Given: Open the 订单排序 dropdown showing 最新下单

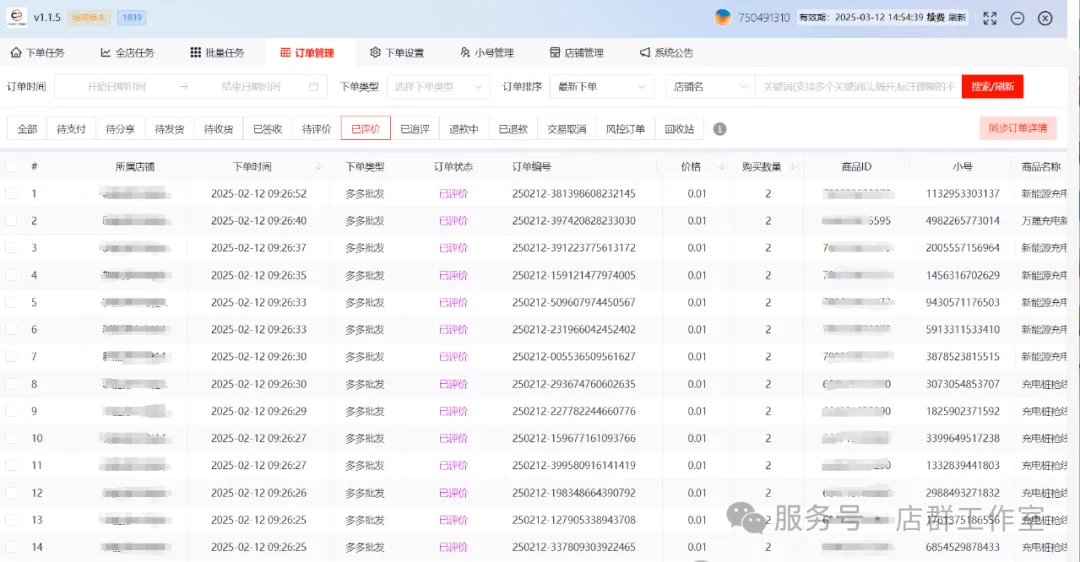Looking at the screenshot, I should point(603,87).
